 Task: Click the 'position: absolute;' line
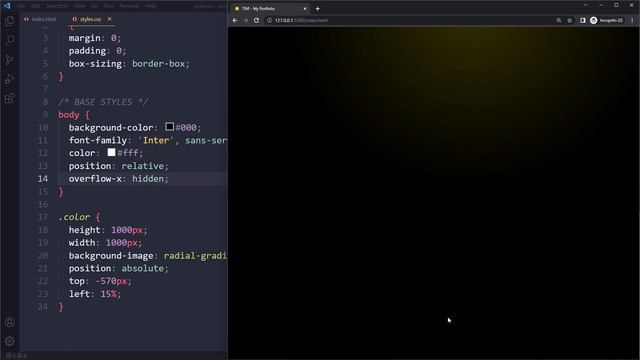[x=118, y=269]
